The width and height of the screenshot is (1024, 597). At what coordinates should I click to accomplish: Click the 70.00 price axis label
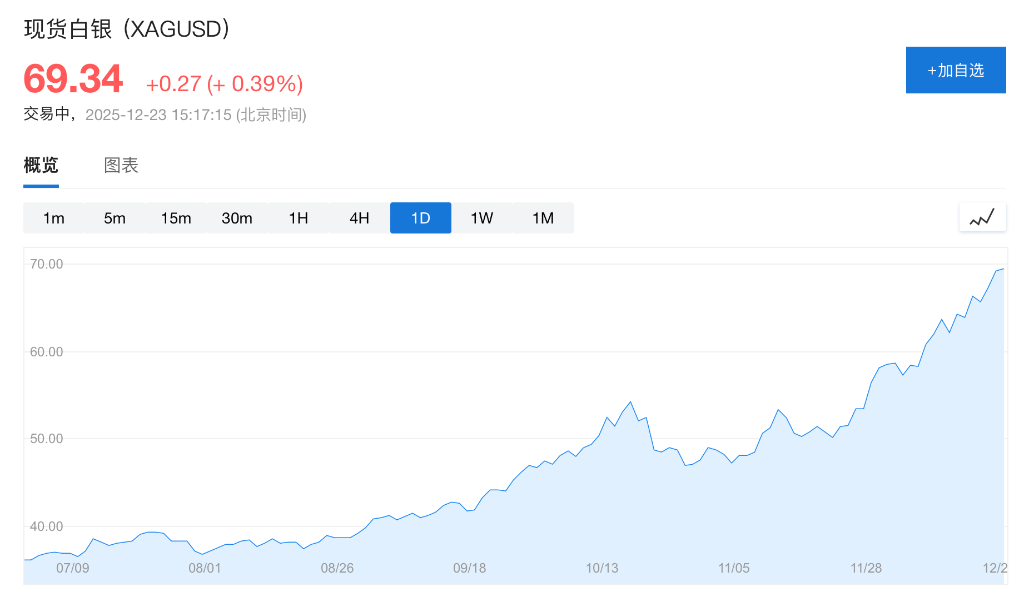tap(47, 264)
